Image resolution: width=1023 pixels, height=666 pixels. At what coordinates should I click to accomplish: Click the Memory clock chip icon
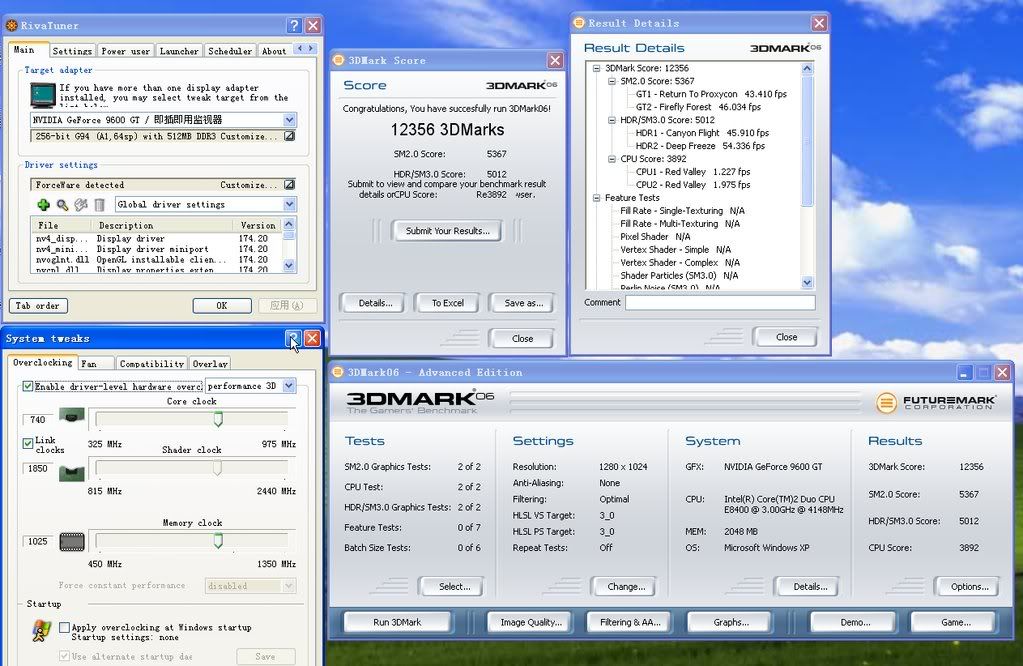71,541
